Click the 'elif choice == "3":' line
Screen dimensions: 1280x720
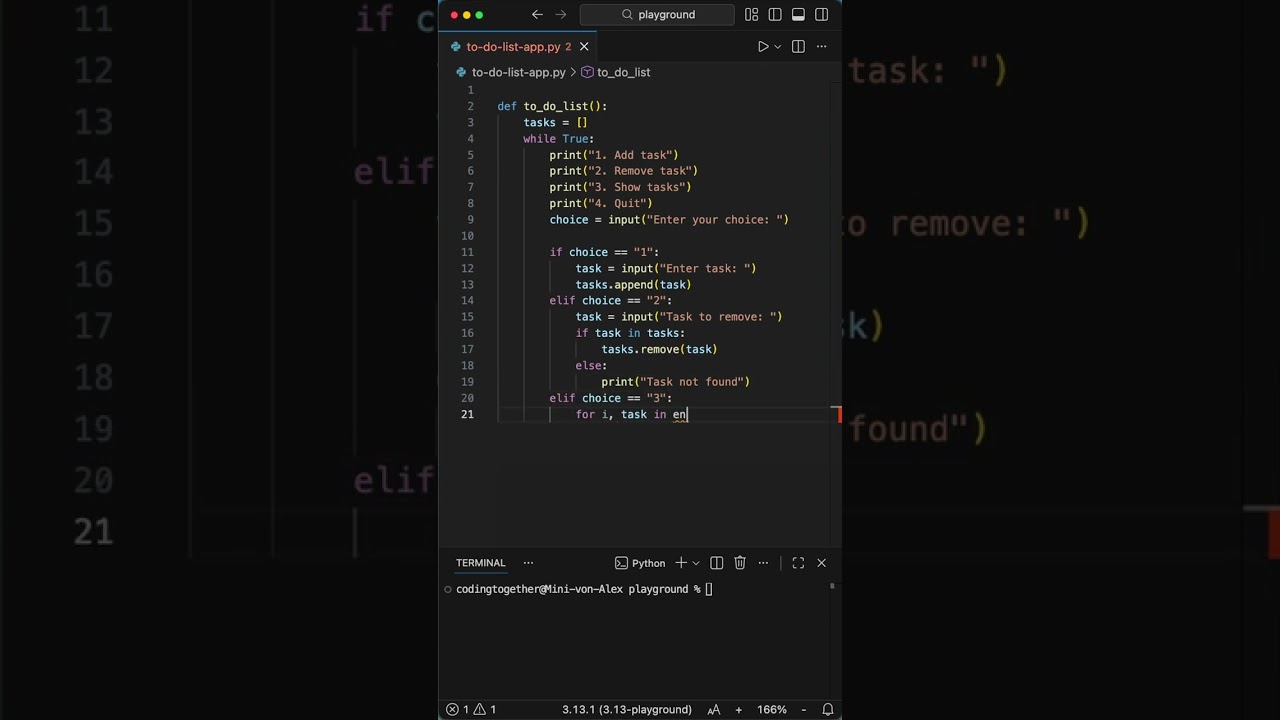[x=611, y=398]
